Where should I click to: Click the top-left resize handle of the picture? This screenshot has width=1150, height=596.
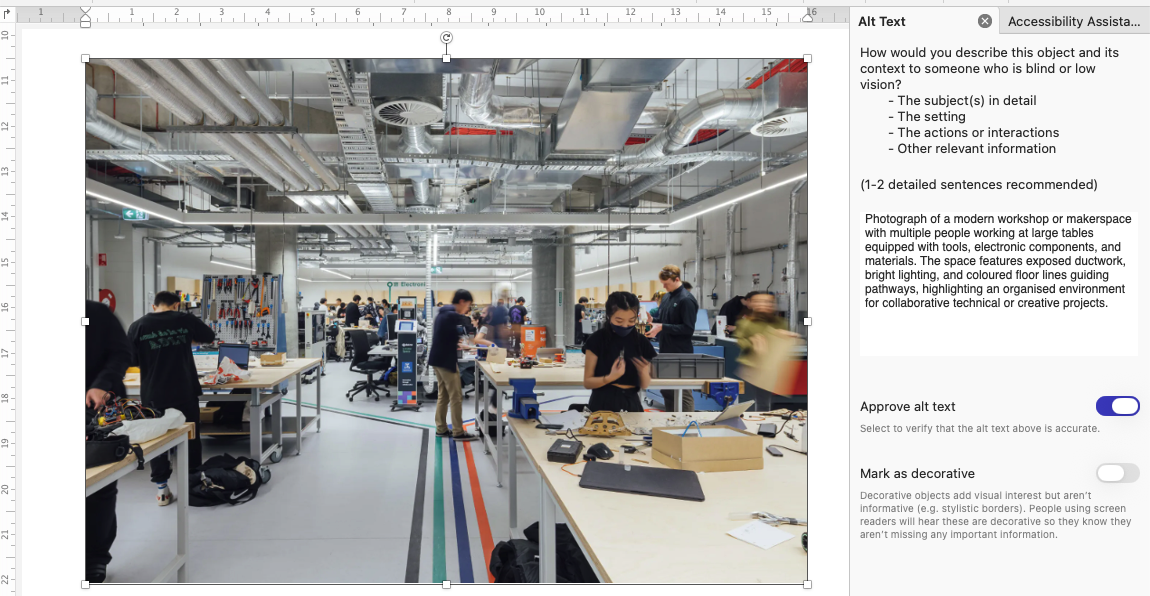pyautogui.click(x=85, y=58)
